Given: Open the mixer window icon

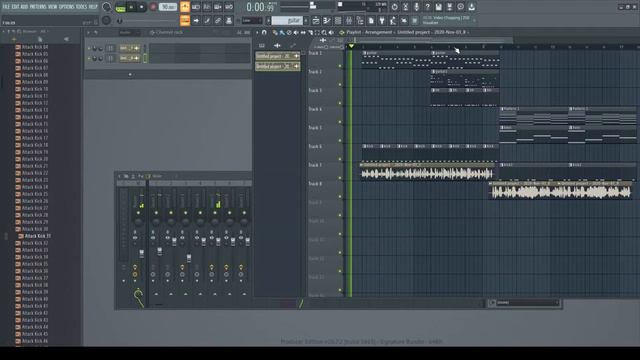Looking at the screenshot, I should tap(349, 20).
